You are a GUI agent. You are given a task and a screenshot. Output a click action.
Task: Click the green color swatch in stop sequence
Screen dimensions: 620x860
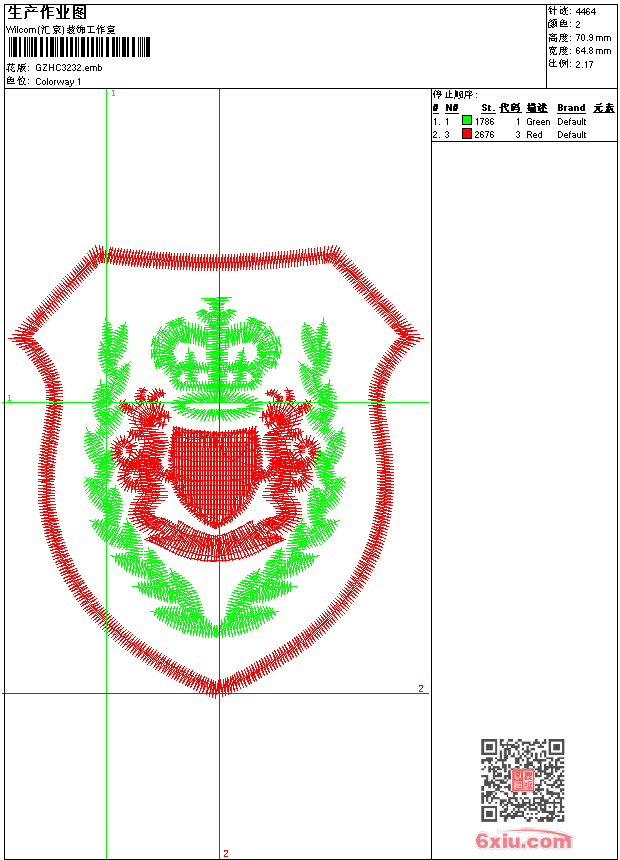tap(467, 121)
